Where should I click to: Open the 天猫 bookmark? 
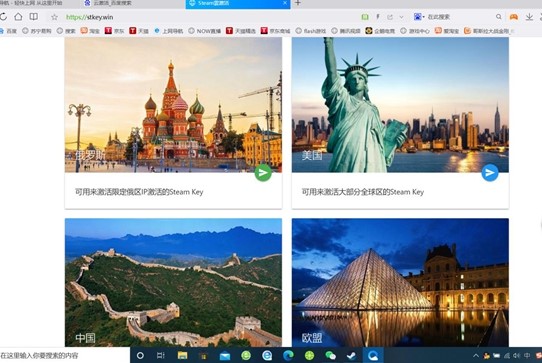(x=139, y=31)
